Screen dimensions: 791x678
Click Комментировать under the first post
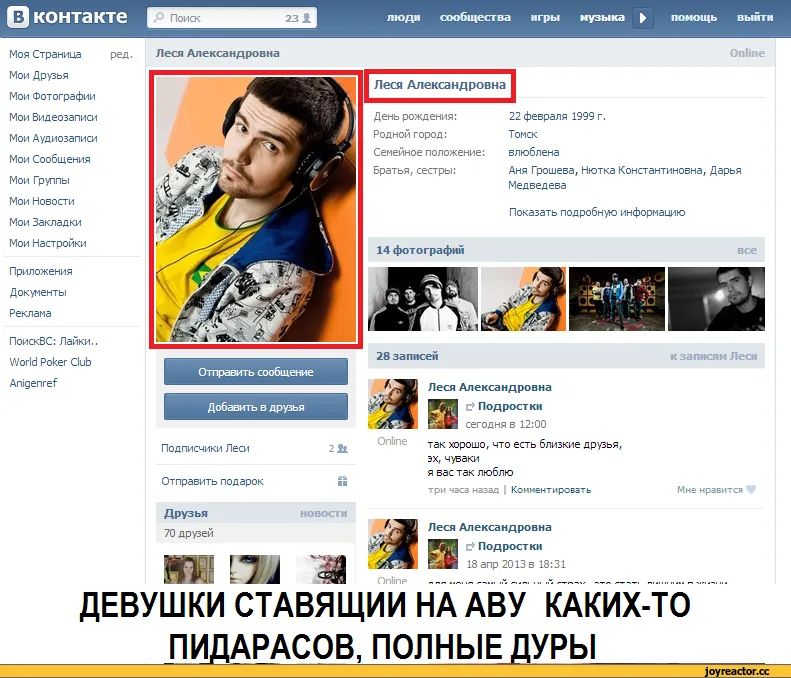click(551, 489)
